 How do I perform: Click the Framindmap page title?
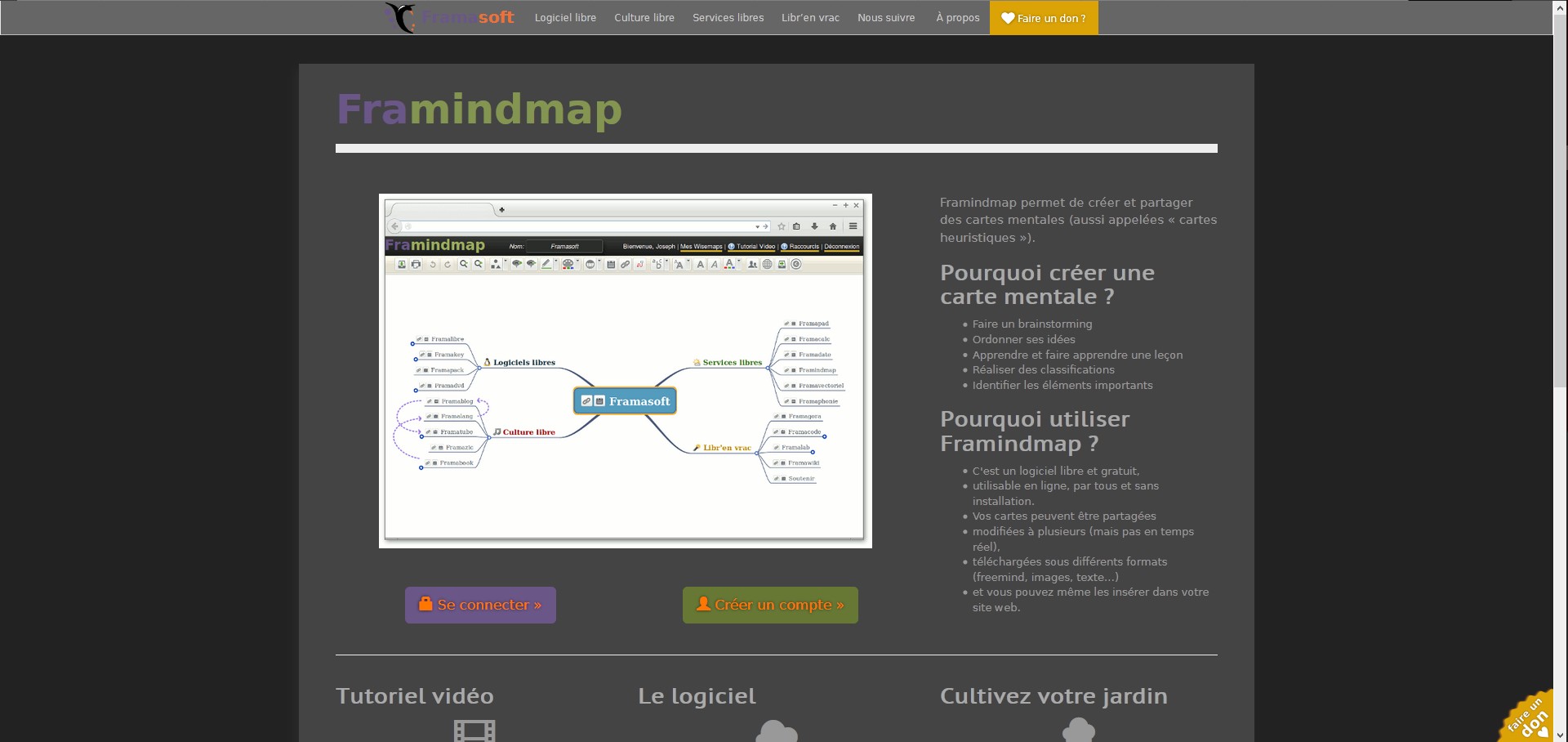[x=479, y=109]
